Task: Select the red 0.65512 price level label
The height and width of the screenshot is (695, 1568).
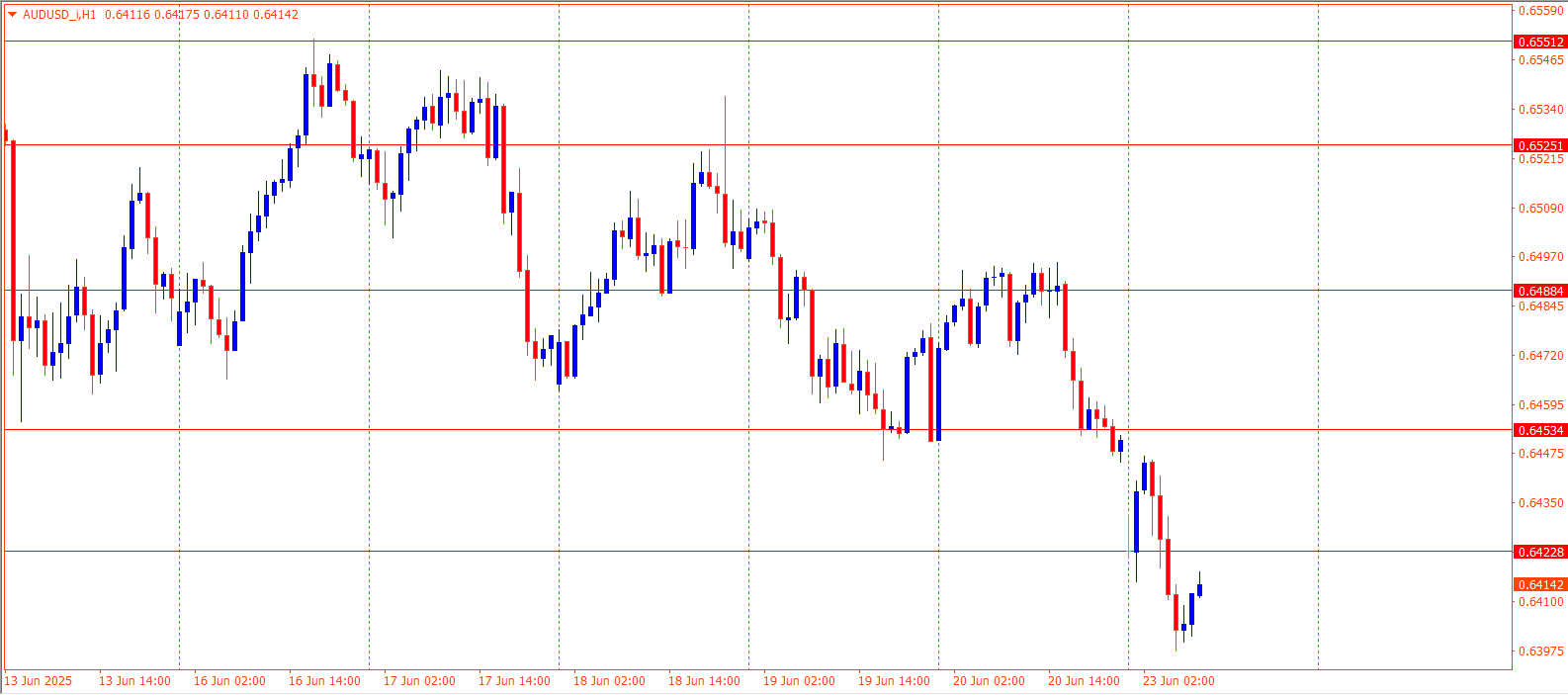Action: (x=1540, y=42)
